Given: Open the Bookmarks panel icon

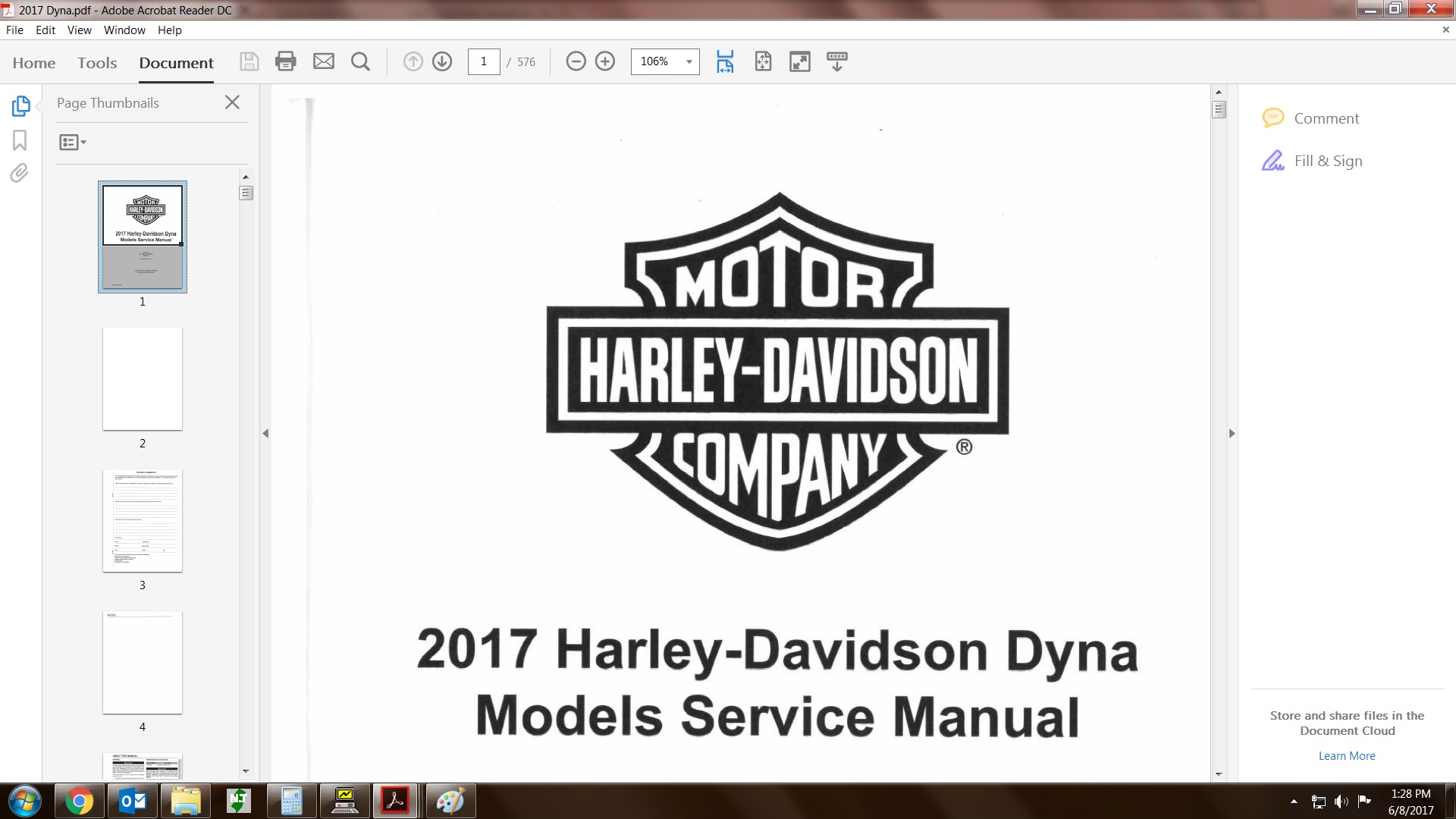Looking at the screenshot, I should coord(20,140).
